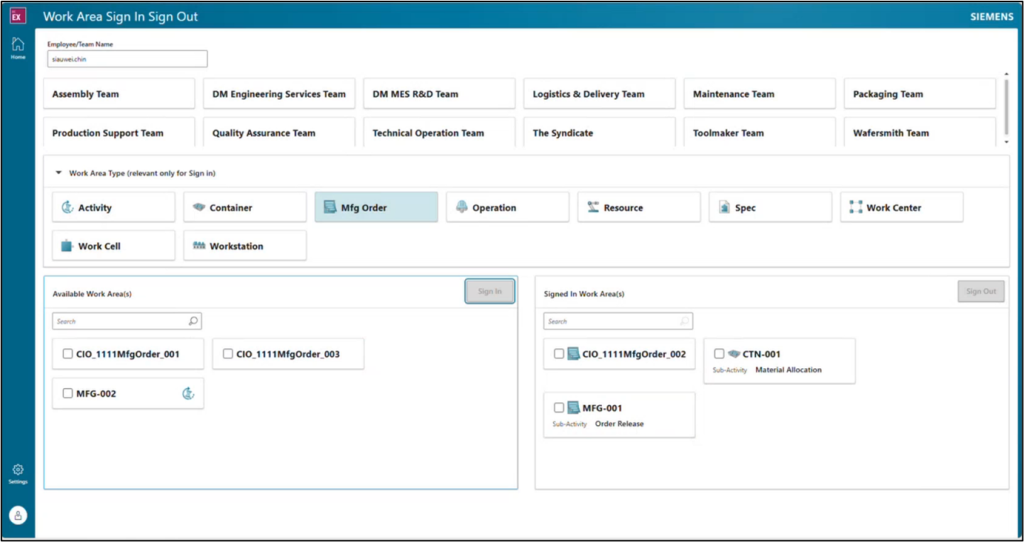Screen dimensions: 1024x542
Task: Collapse the Work Area Type section
Action: [59, 173]
